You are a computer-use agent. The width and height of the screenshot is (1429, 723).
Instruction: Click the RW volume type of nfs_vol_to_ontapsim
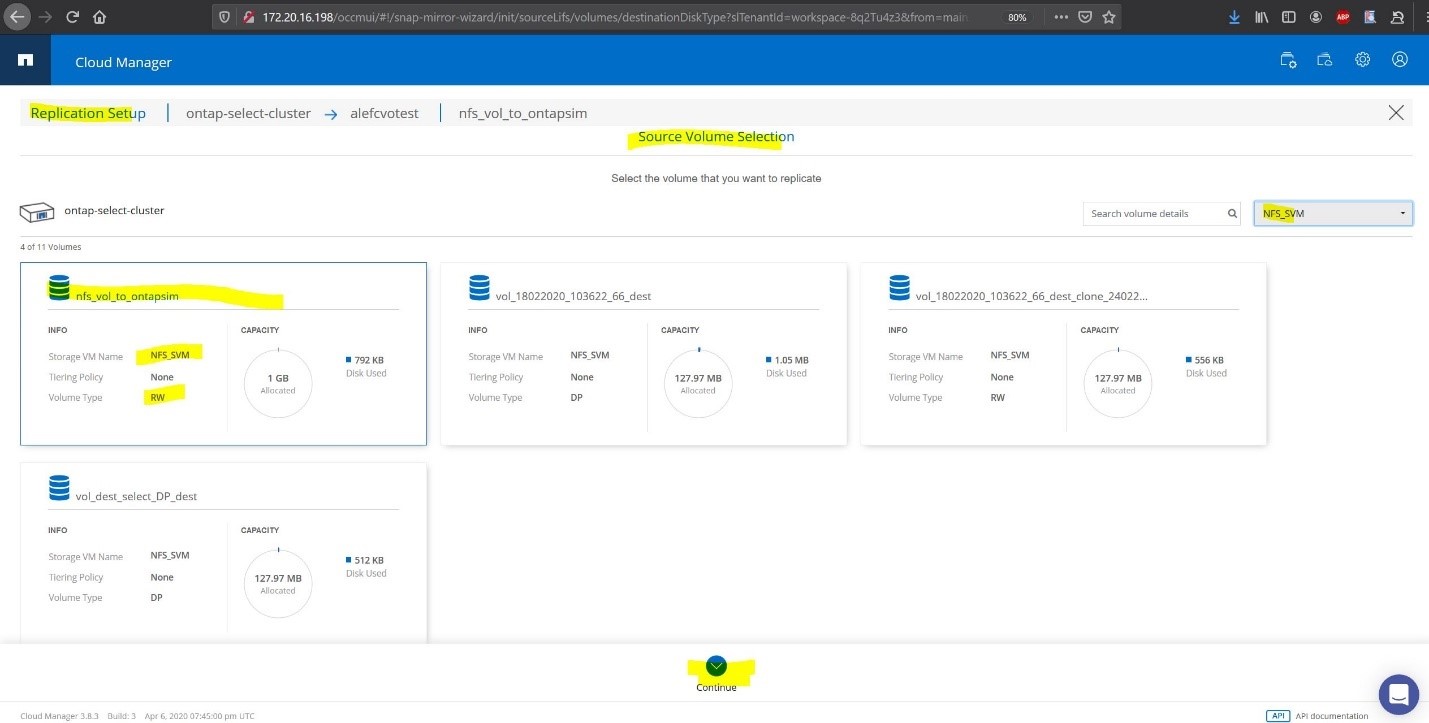point(157,397)
